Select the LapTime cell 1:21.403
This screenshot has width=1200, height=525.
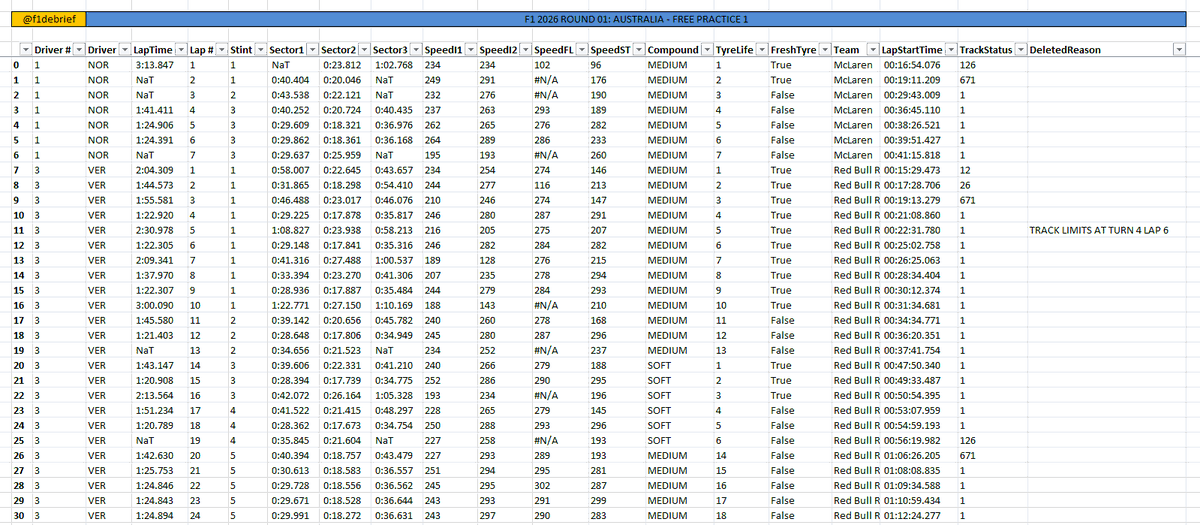tap(159, 336)
